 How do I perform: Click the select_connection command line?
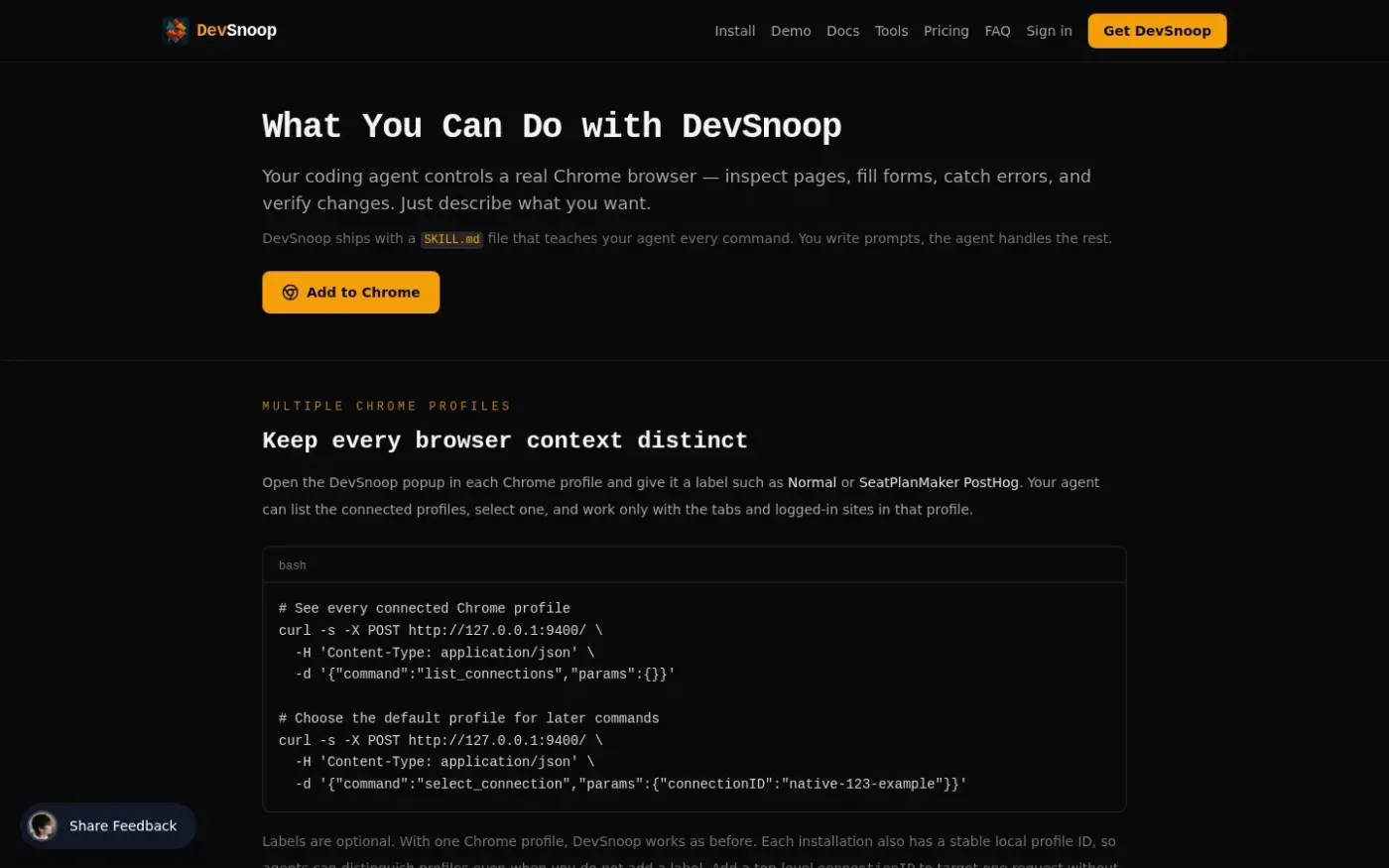631,784
